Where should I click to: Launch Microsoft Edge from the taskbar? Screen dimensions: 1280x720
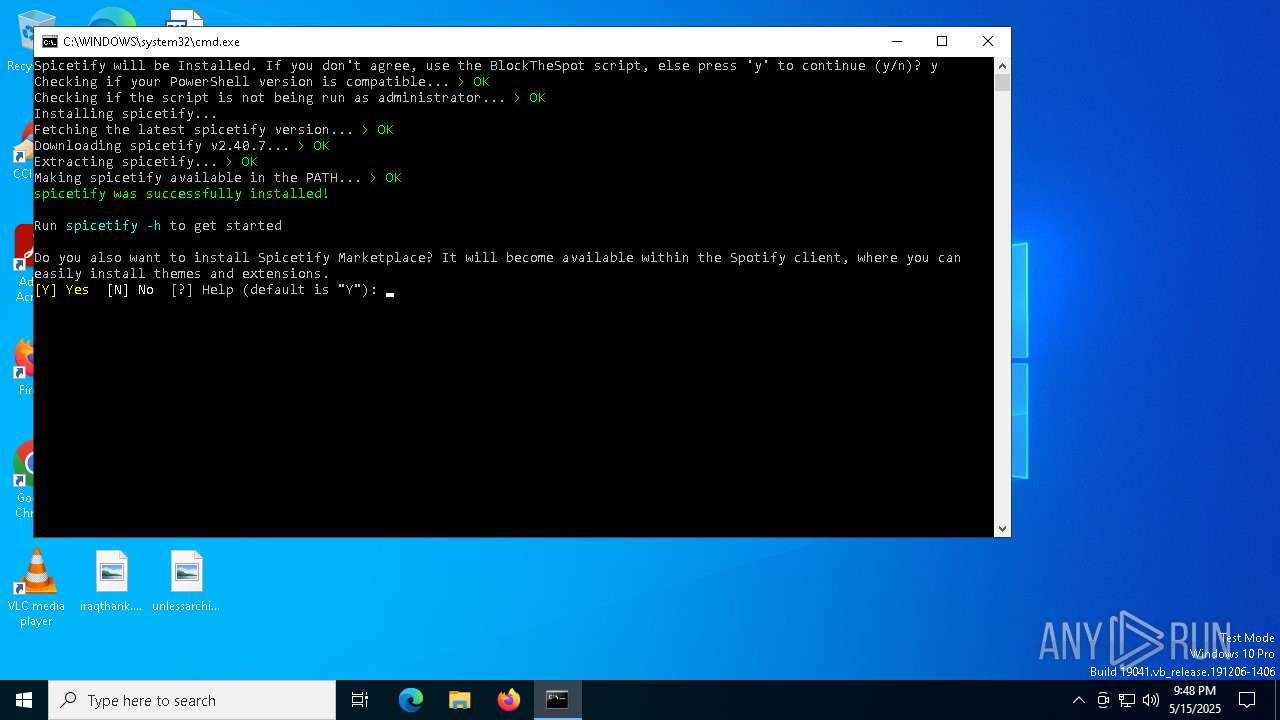pyautogui.click(x=411, y=700)
